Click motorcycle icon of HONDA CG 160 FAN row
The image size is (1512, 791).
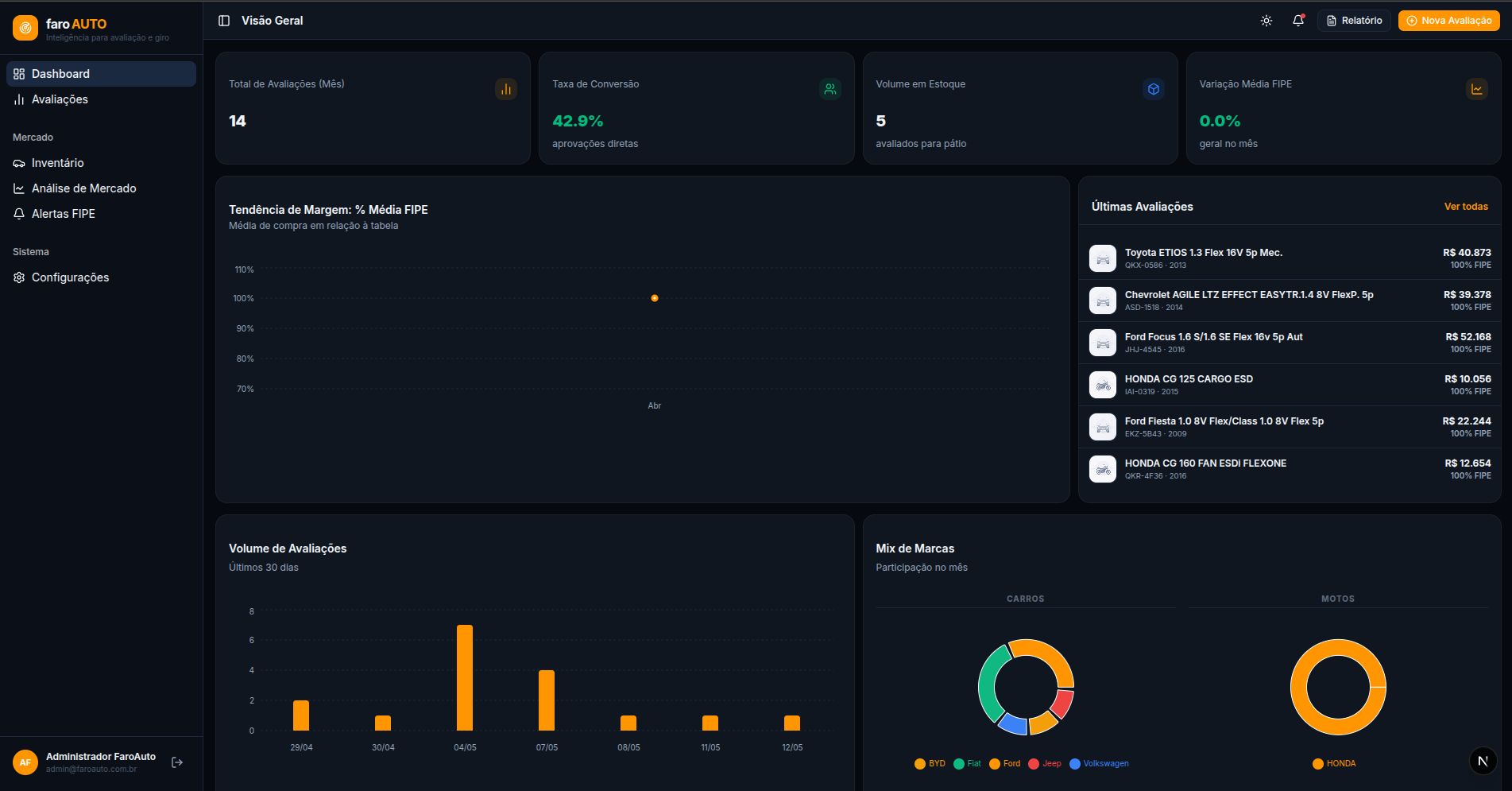pyautogui.click(x=1103, y=469)
